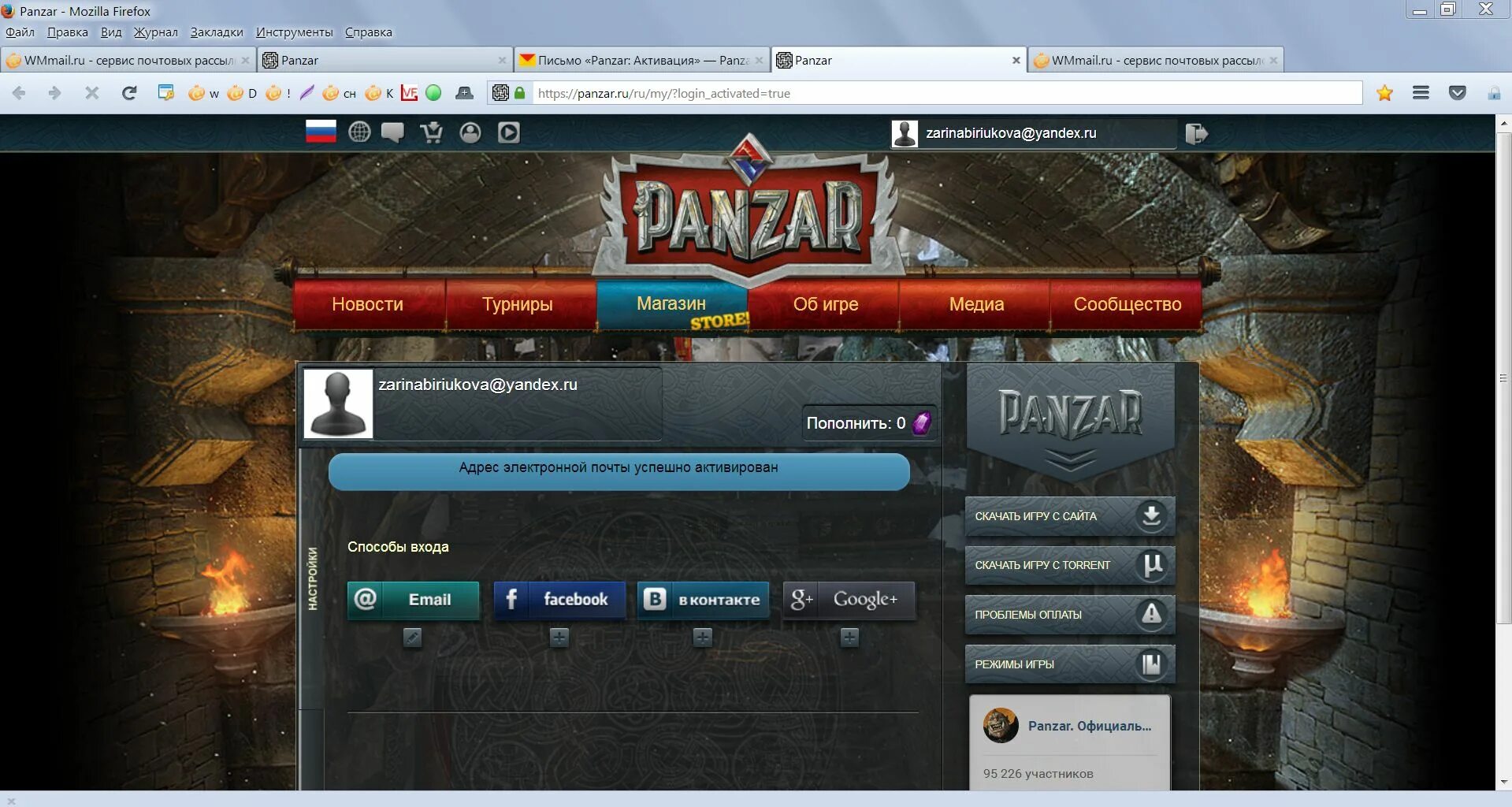Click the purple crystal next to Пополнить
This screenshot has width=1512, height=807.
pos(921,423)
